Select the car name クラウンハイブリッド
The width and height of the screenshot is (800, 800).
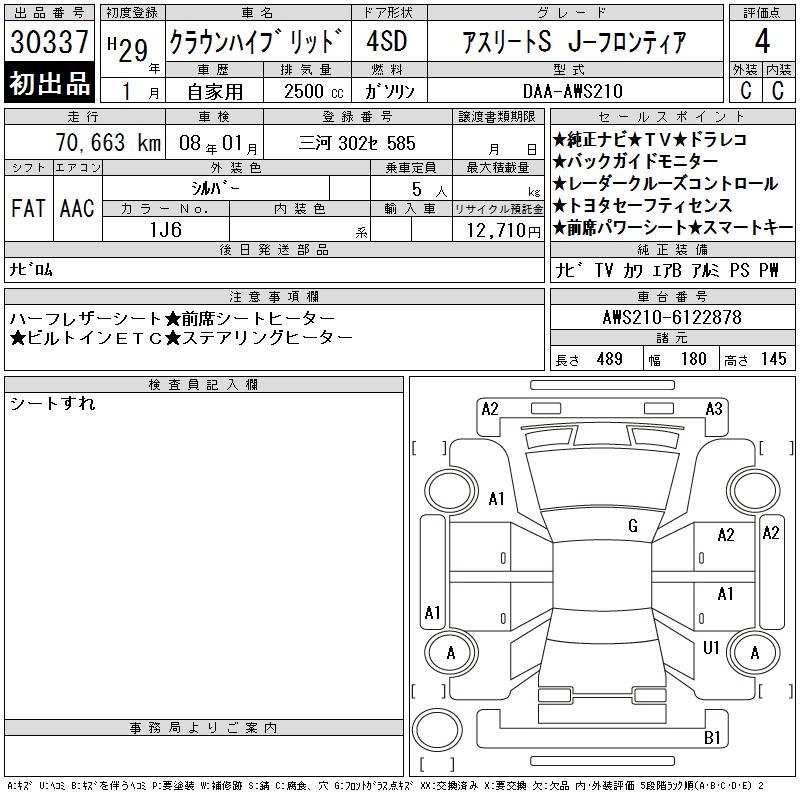256,41
